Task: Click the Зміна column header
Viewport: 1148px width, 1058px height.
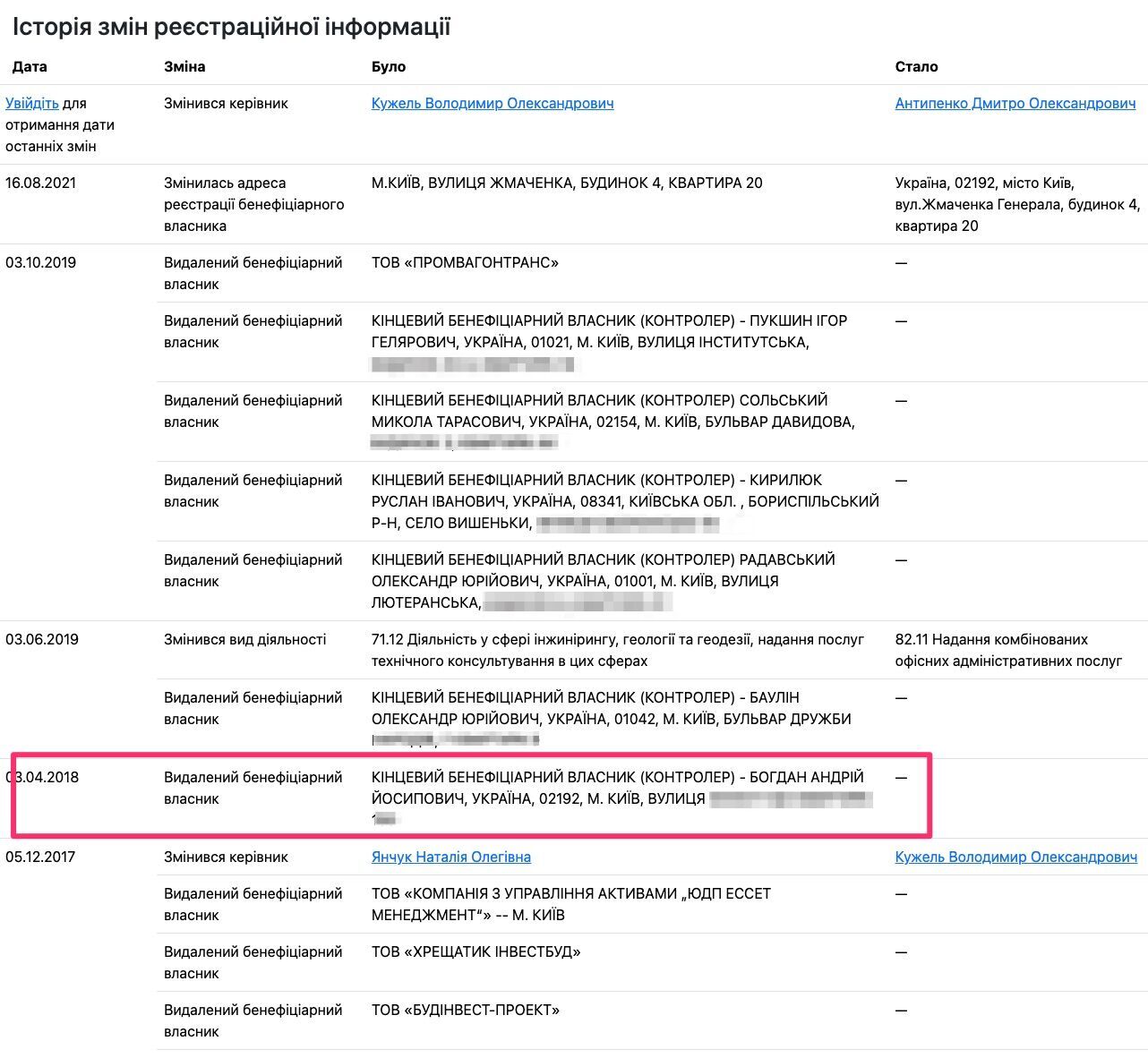Action: point(184,67)
